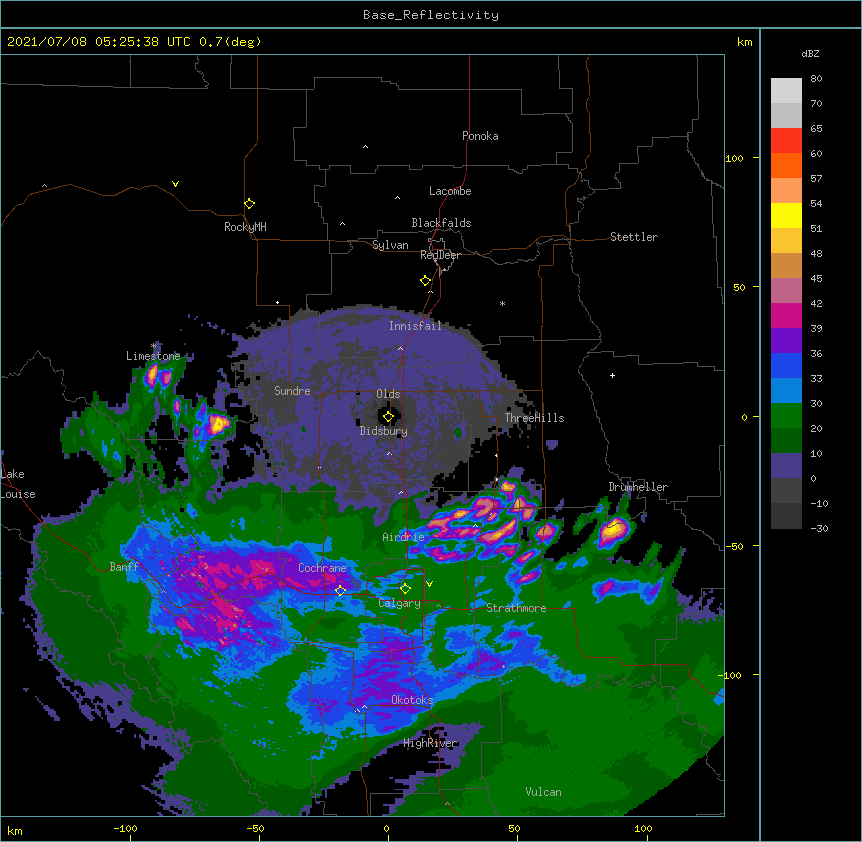Select the Strathmore label
This screenshot has height=842, width=862.
point(516,608)
